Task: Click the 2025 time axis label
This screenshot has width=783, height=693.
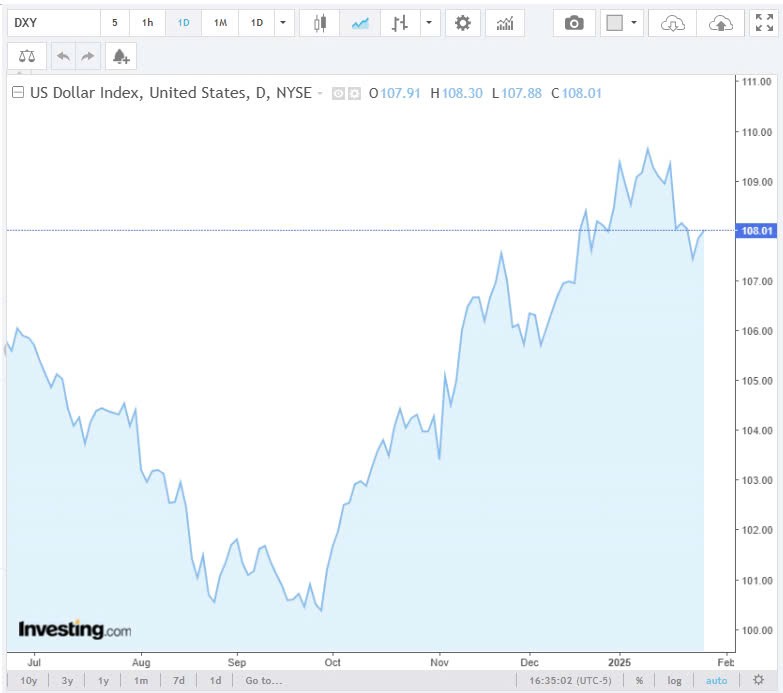Action: (x=619, y=663)
